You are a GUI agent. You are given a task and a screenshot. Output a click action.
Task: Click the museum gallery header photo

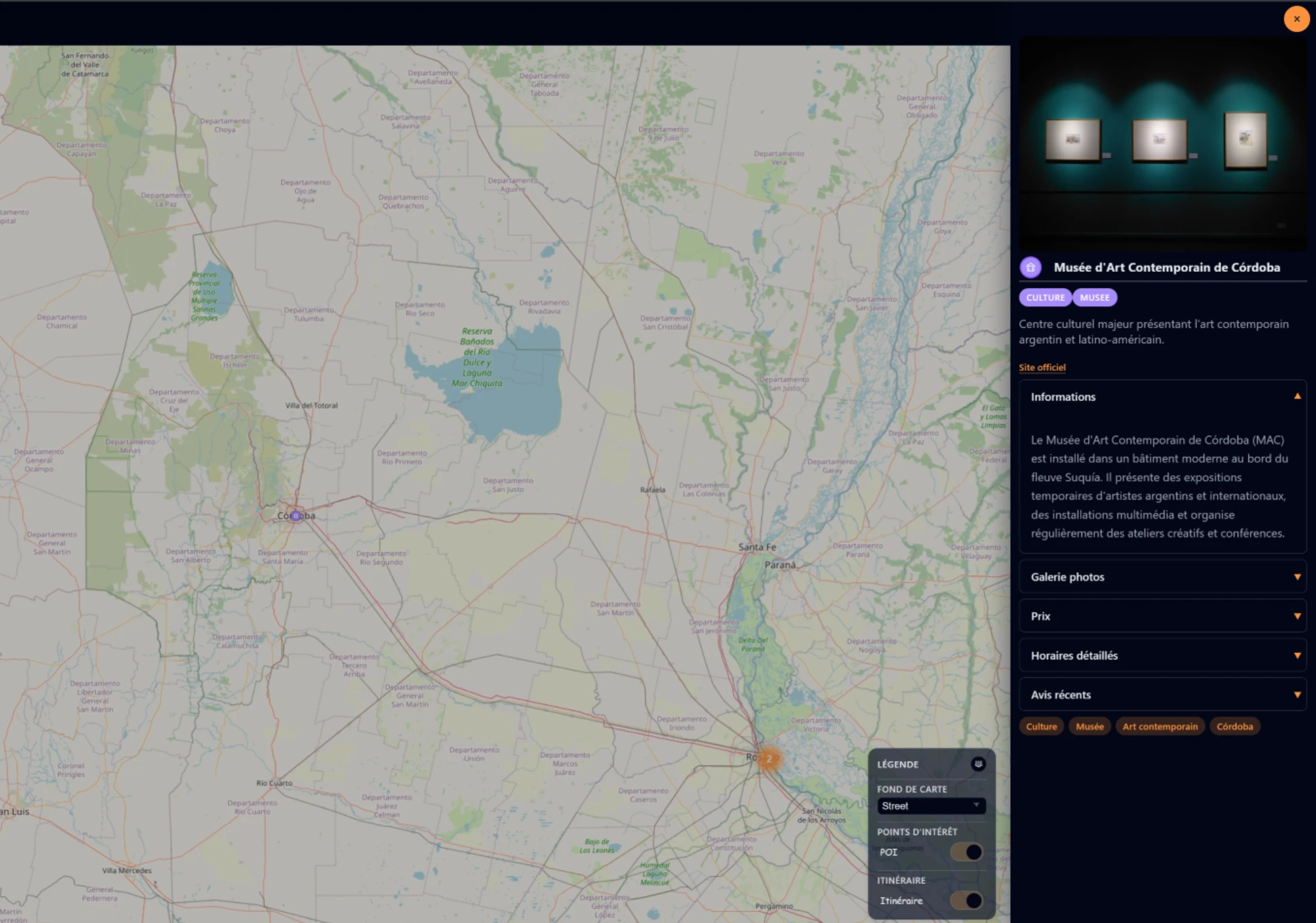1162,143
